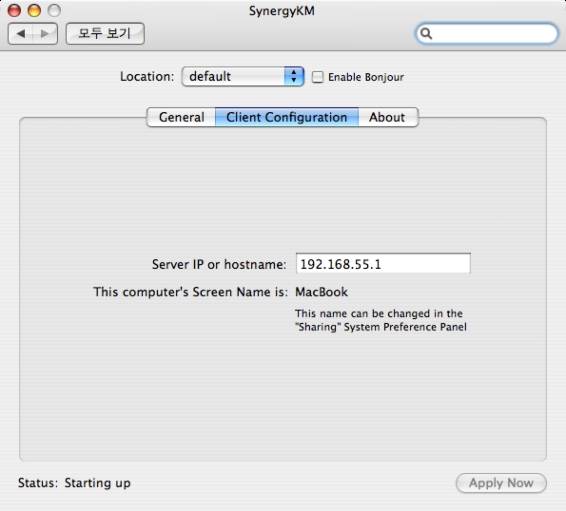Close the SynergyKM window with the red button
Screen dimensions: 566x511
pyautogui.click(x=14, y=10)
